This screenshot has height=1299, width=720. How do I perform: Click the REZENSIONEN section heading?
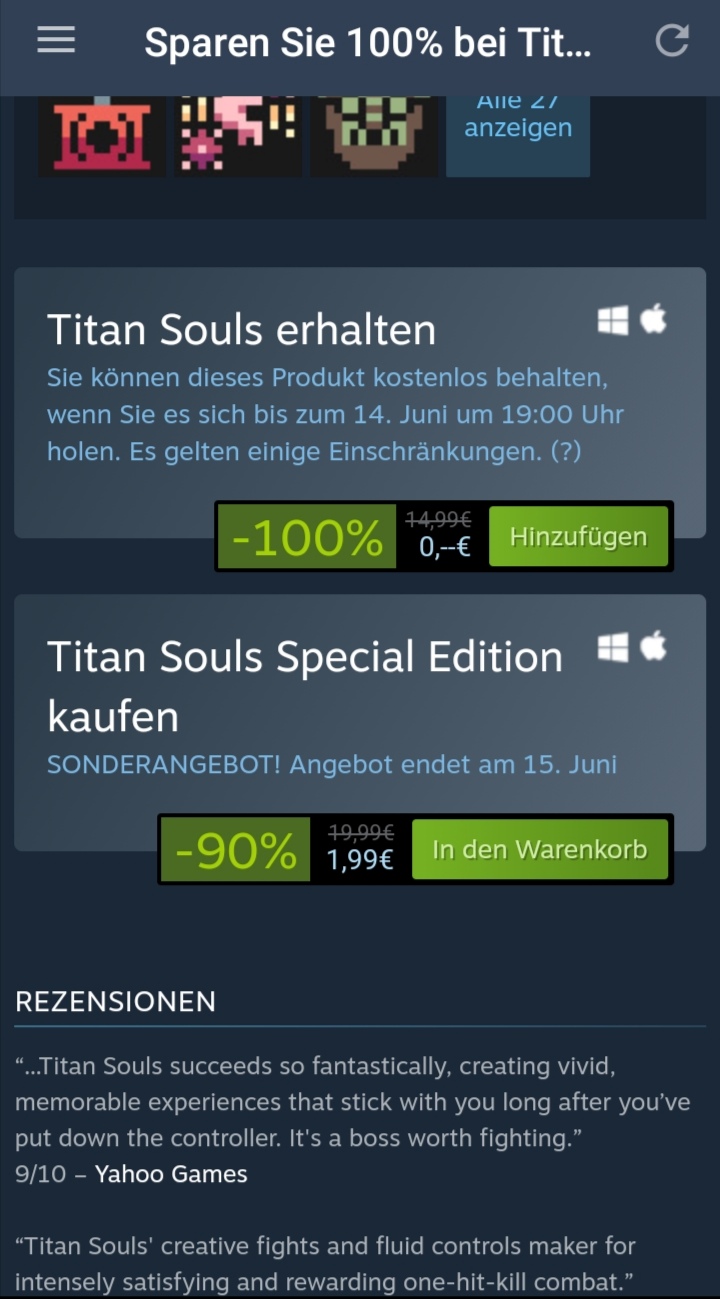(115, 1002)
